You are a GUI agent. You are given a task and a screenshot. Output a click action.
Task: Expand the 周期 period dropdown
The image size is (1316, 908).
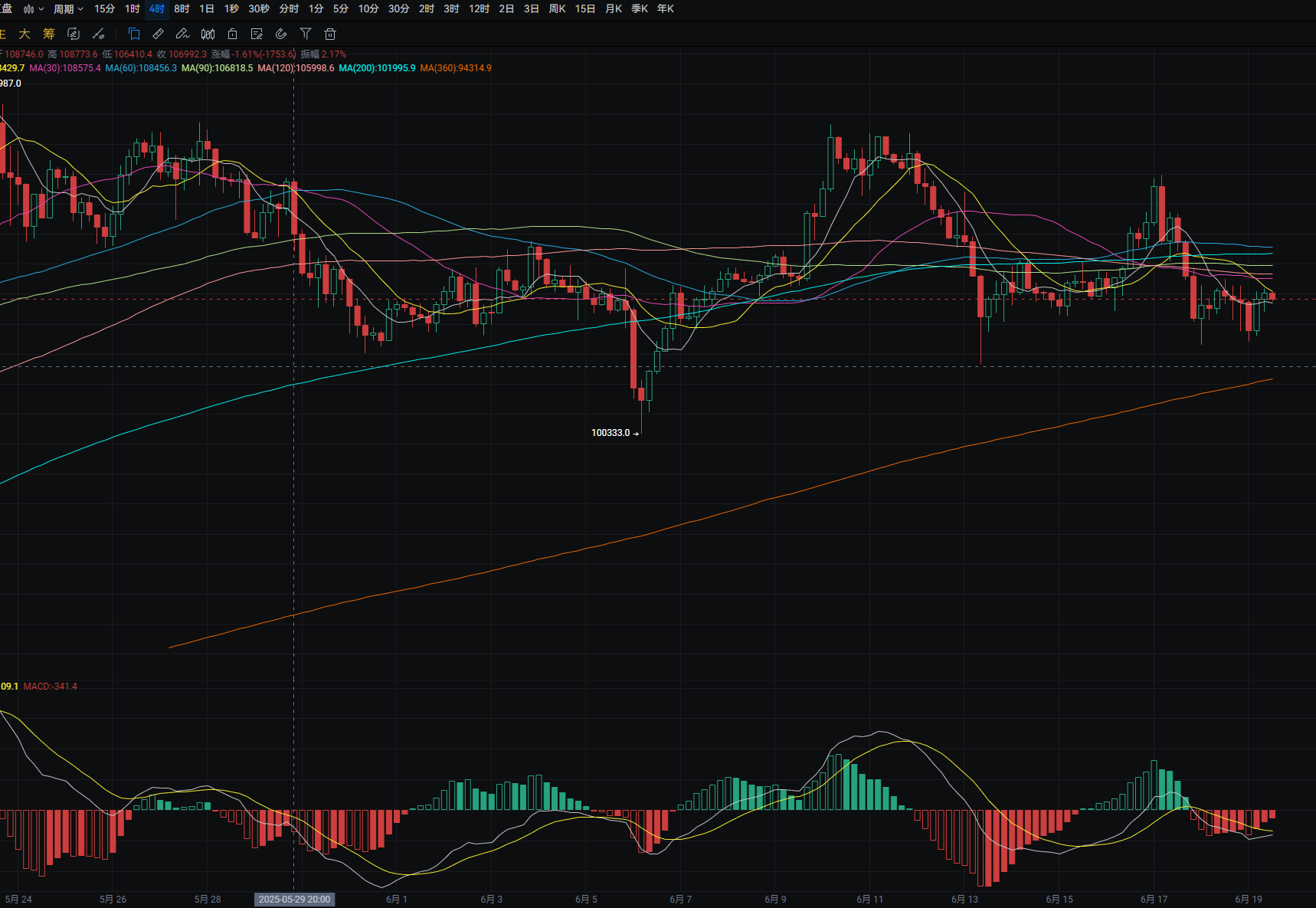68,9
